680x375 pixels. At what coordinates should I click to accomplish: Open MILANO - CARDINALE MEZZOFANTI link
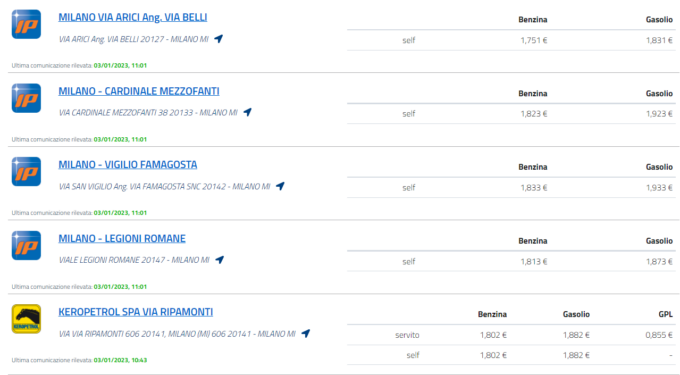(x=139, y=91)
